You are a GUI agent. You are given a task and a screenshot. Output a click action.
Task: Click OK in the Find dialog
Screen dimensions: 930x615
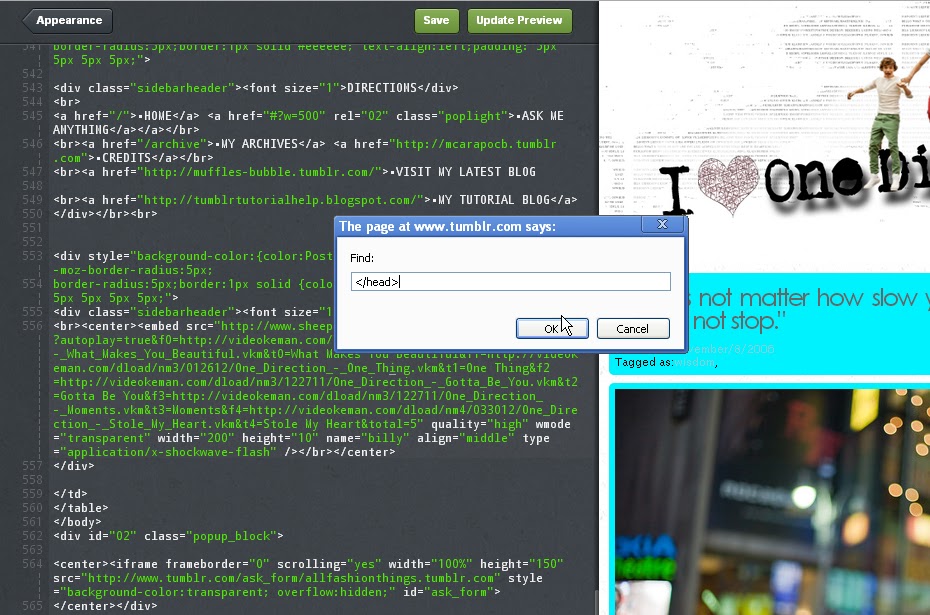550,328
